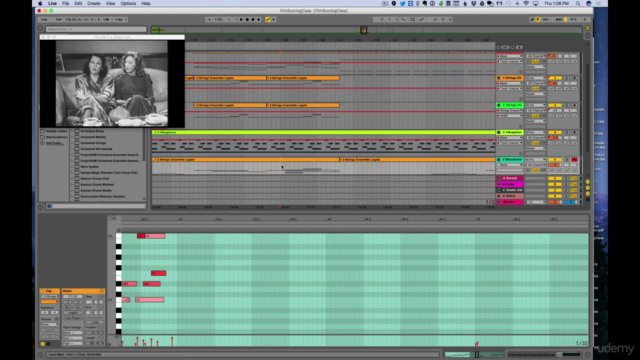Open the quantization menu showing 1 Bar

click(120, 20)
